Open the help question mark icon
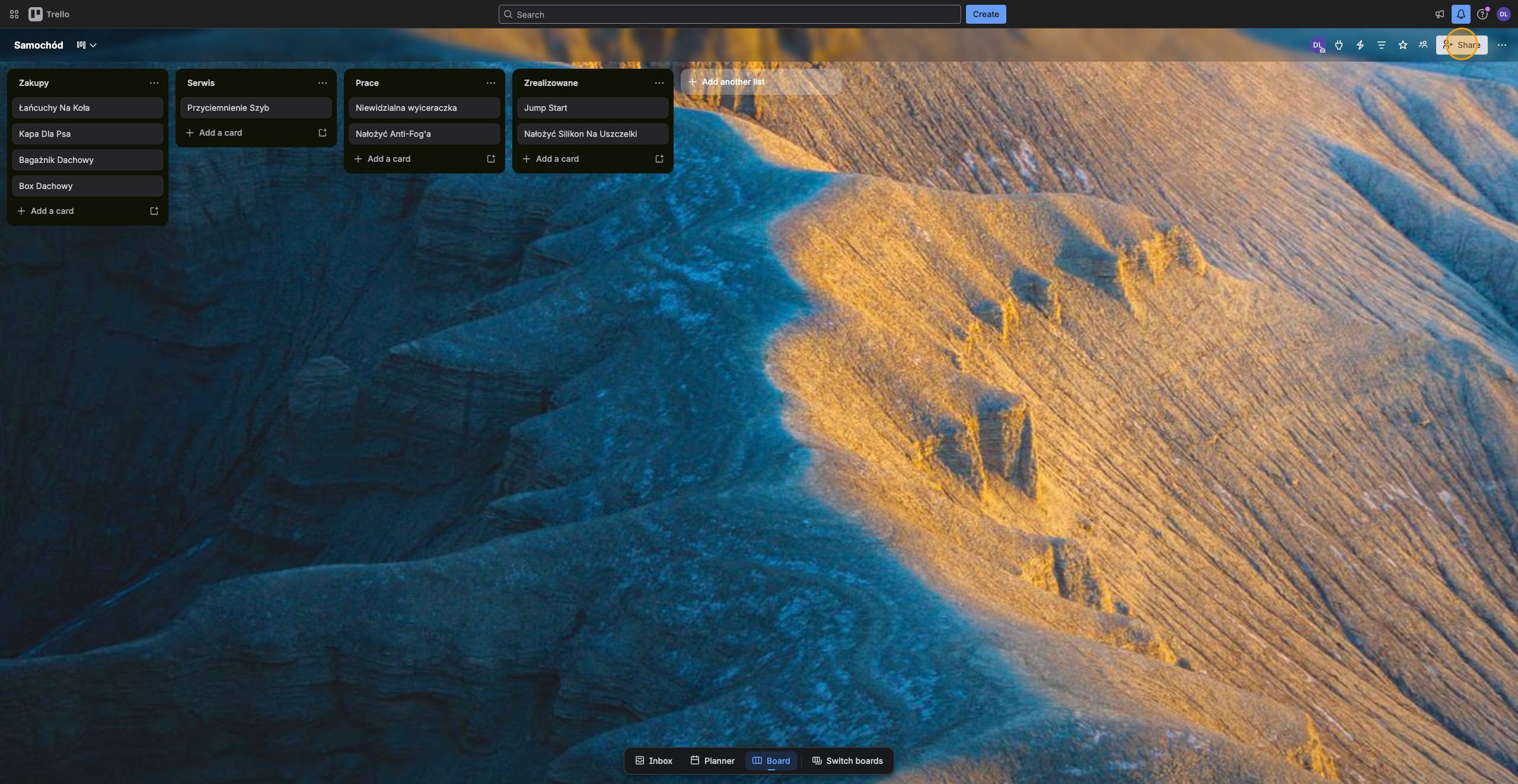This screenshot has width=1518, height=784. pos(1482,14)
